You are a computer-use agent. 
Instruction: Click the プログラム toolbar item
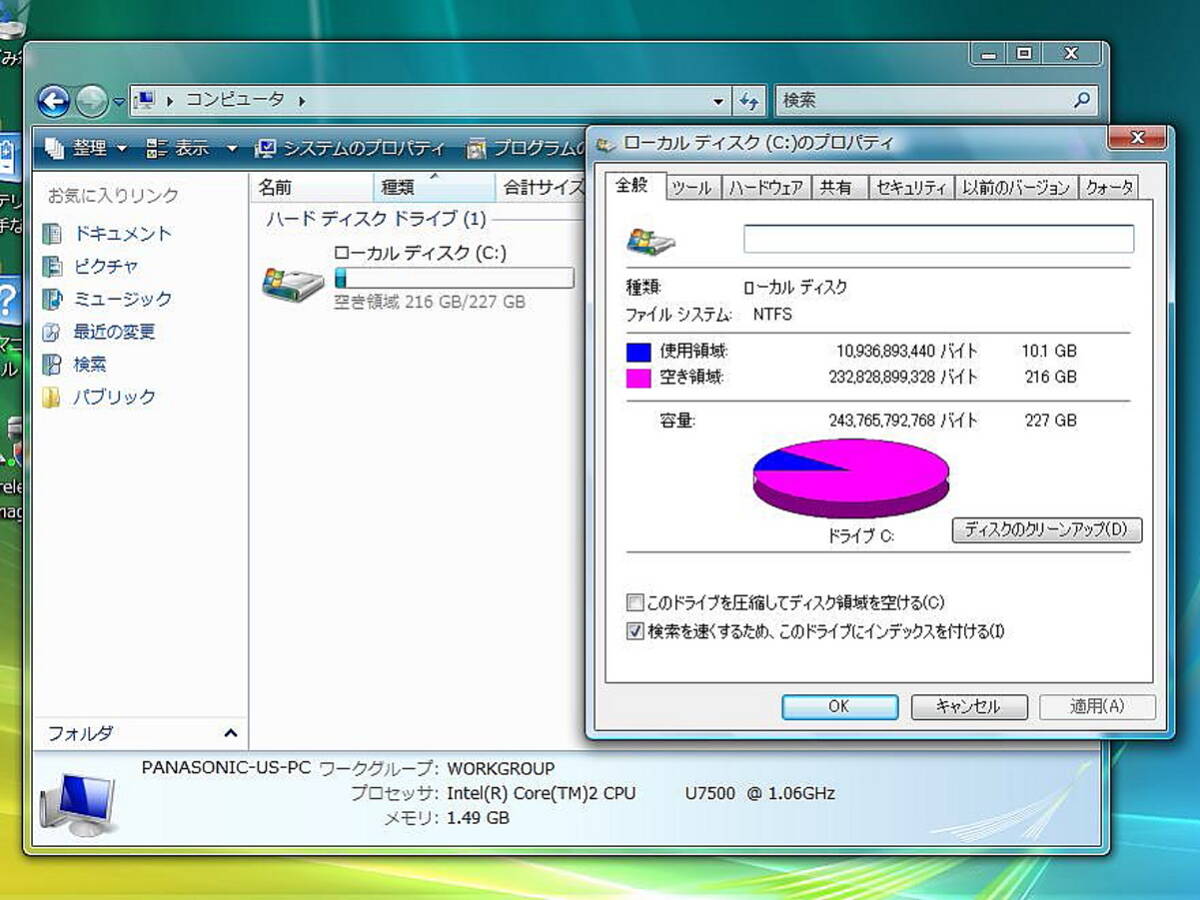[x=526, y=149]
